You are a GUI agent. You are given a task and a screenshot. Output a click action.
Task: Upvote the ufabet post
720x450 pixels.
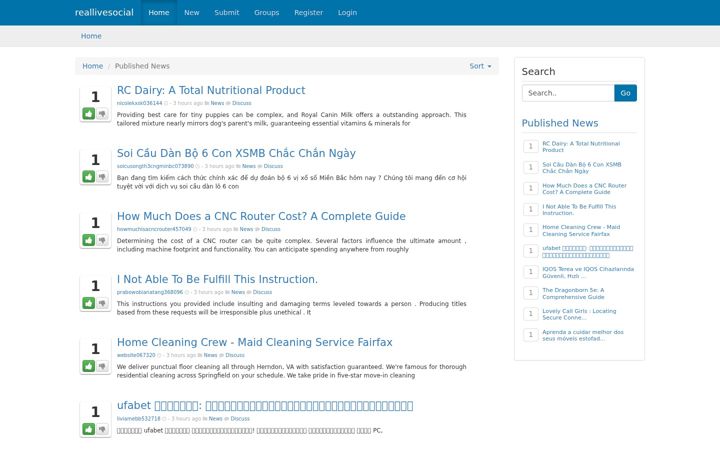[89, 429]
